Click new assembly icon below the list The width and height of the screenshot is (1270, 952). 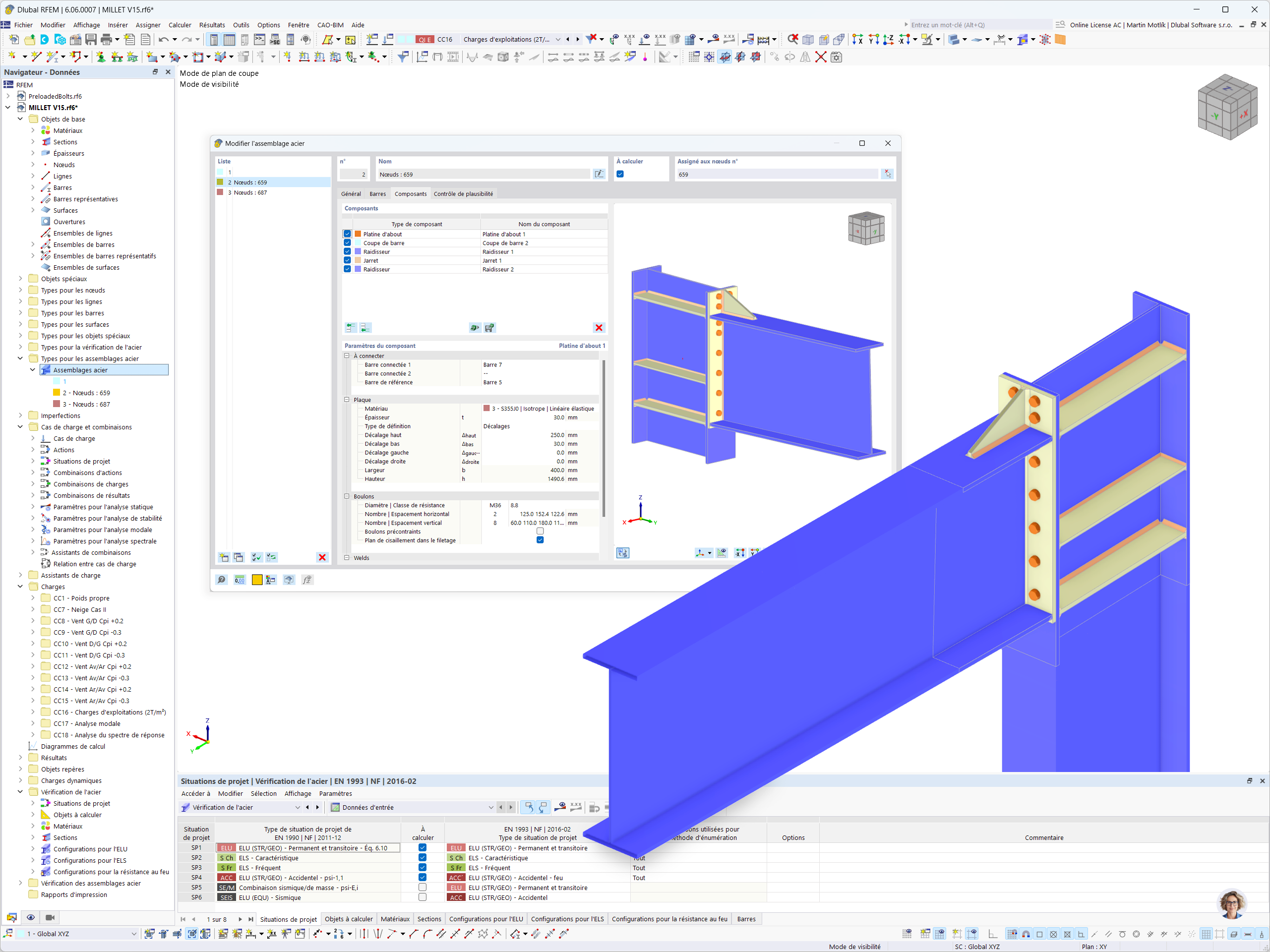click(x=224, y=557)
